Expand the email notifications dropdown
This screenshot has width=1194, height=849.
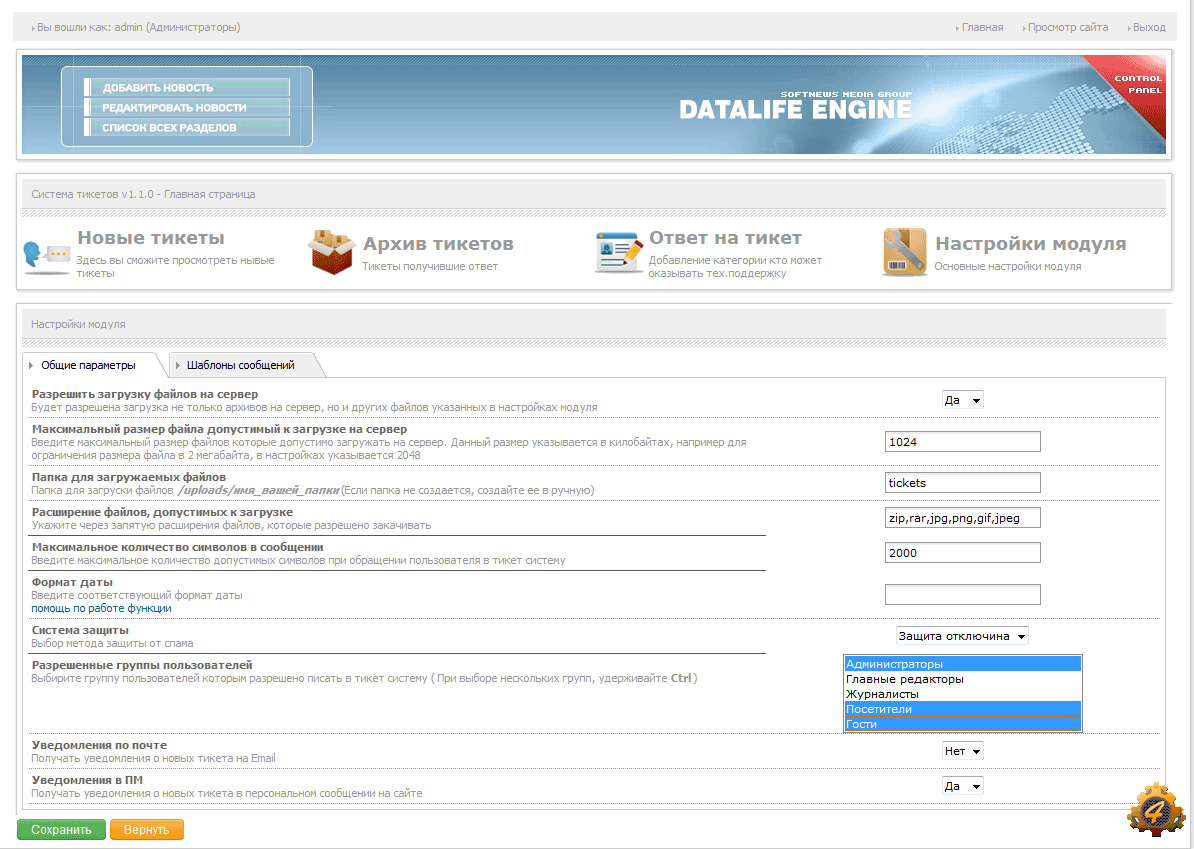[x=963, y=751]
